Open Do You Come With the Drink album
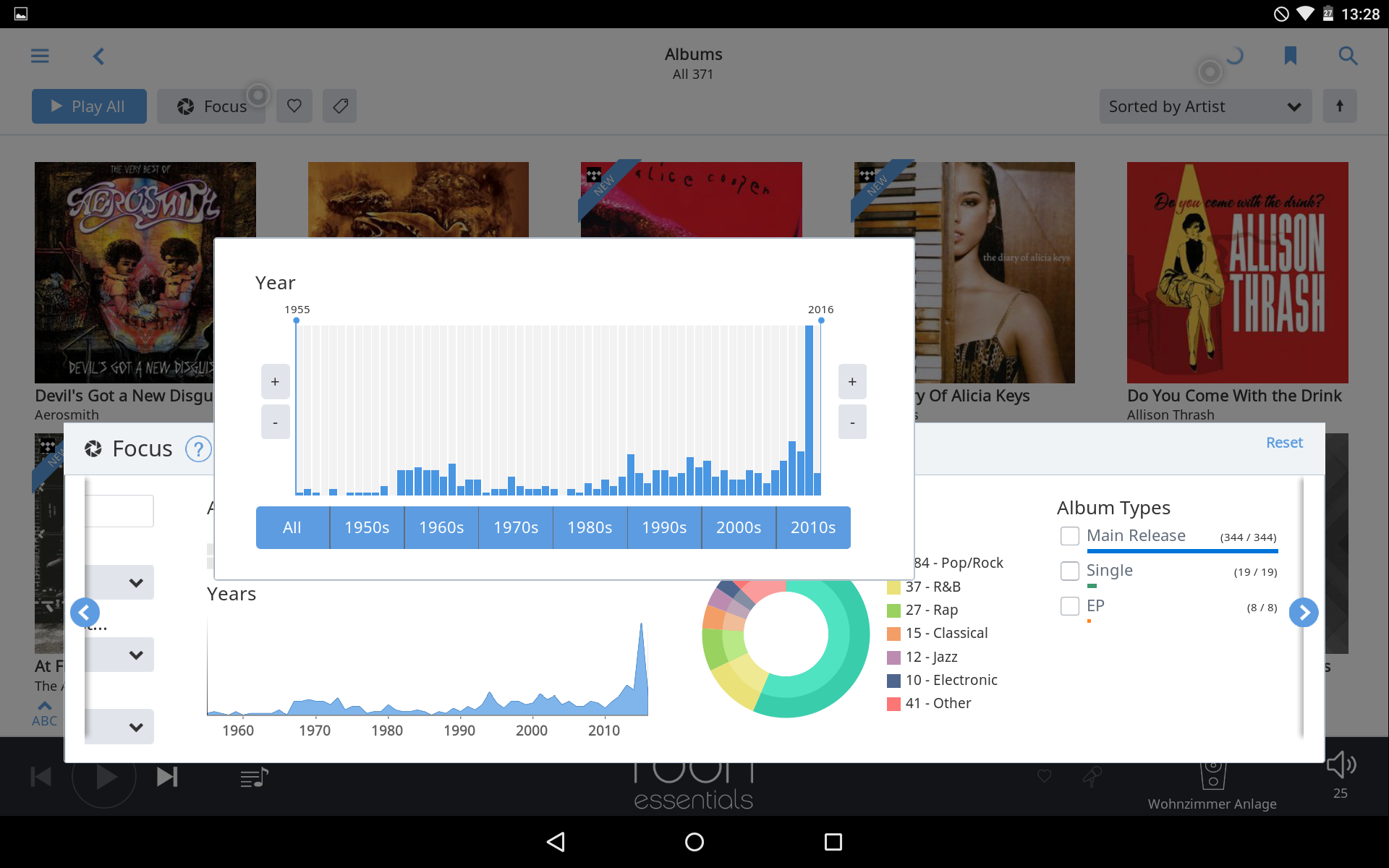 (x=1237, y=273)
